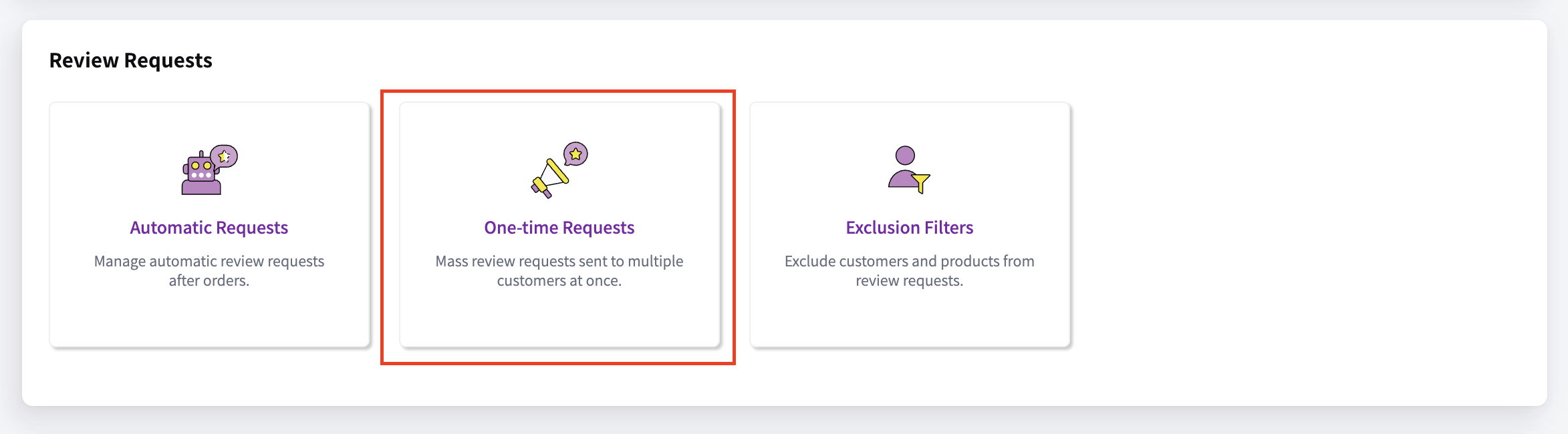Click the Review Requests heading
Viewport: 1568px width, 434px height.
click(132, 60)
